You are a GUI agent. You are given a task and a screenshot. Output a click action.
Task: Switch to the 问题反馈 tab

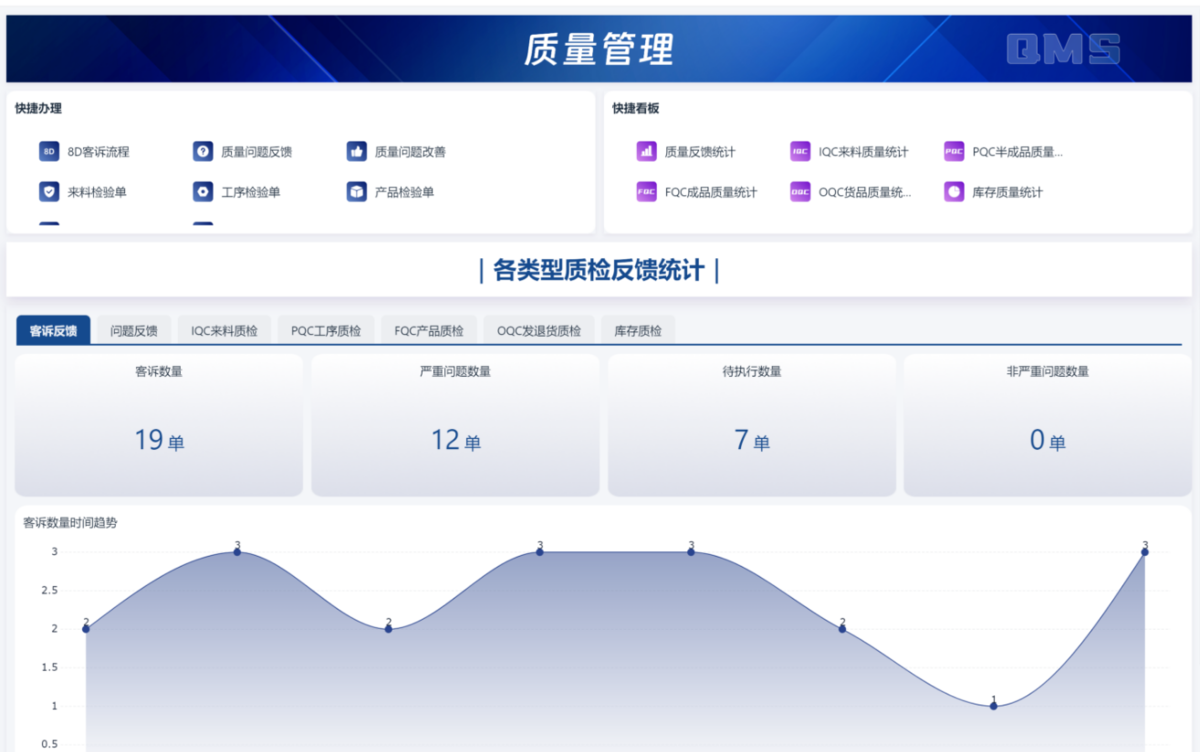click(x=134, y=331)
